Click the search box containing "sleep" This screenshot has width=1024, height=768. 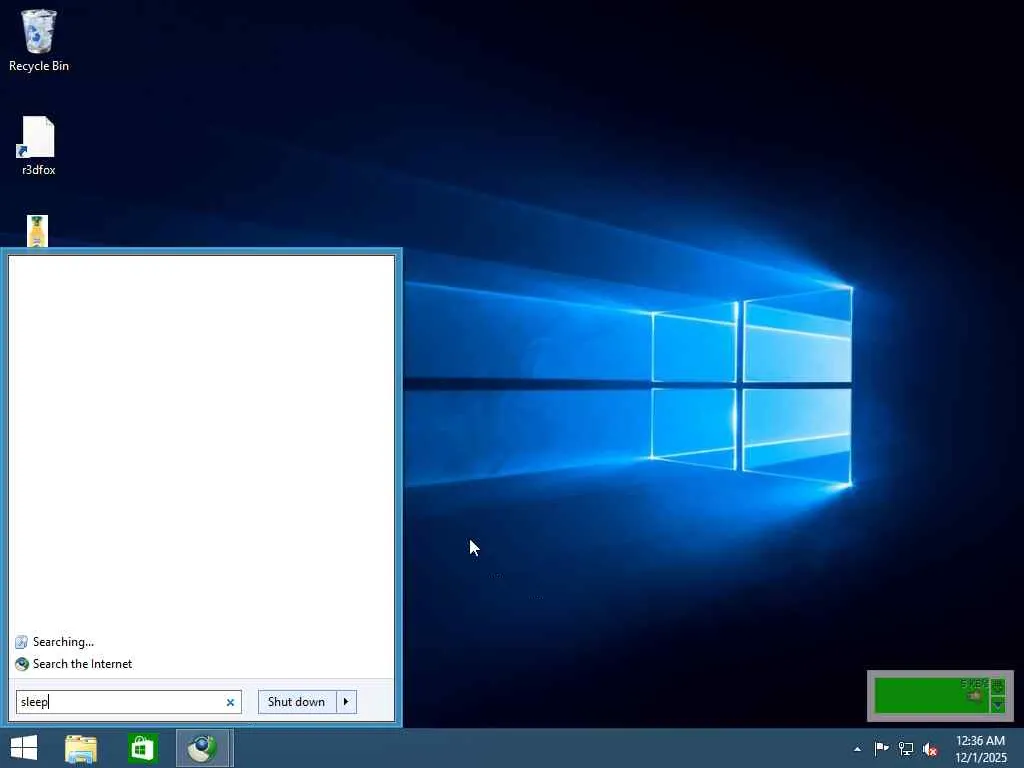129,702
